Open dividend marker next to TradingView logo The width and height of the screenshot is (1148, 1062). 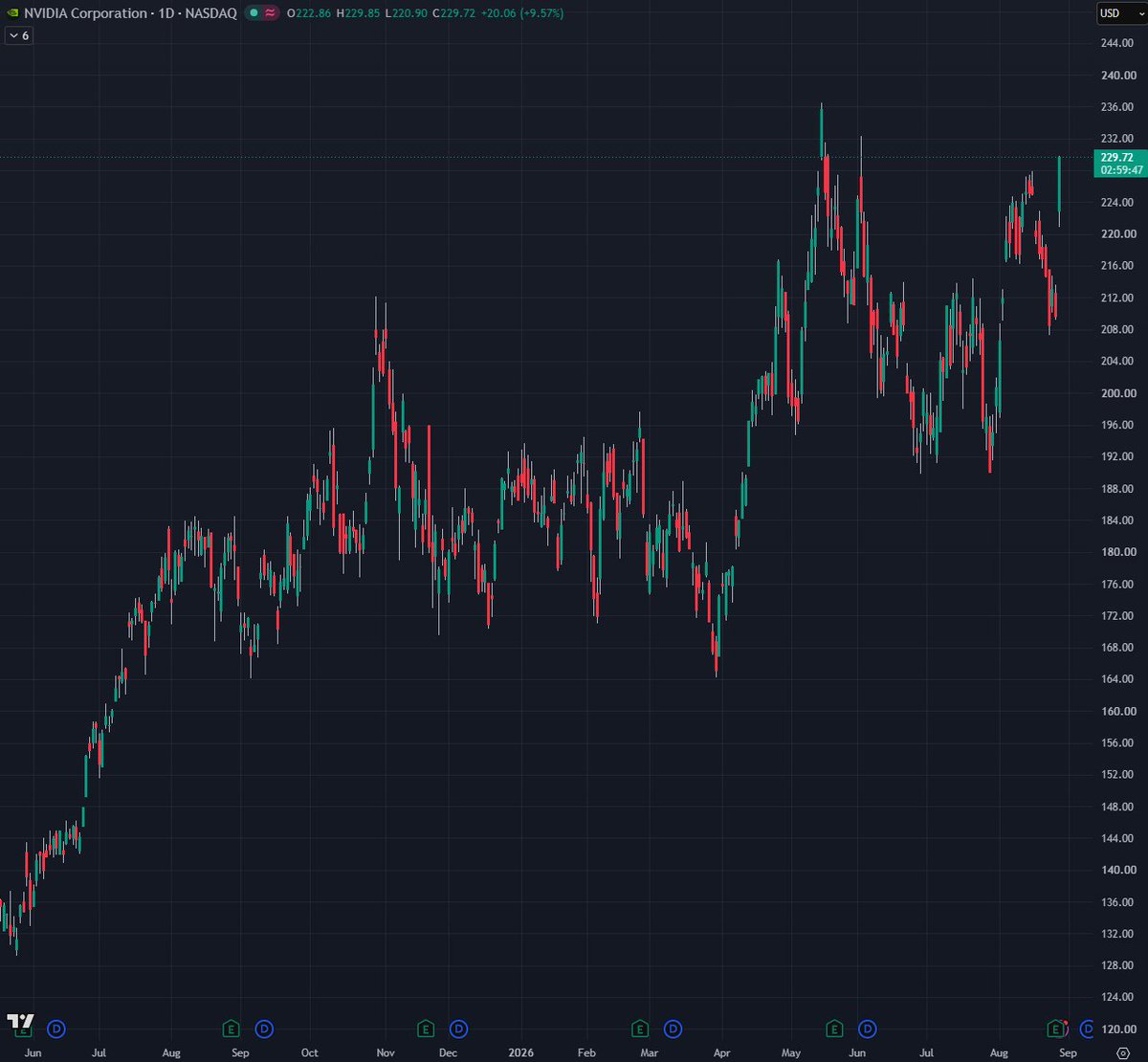click(x=56, y=1029)
